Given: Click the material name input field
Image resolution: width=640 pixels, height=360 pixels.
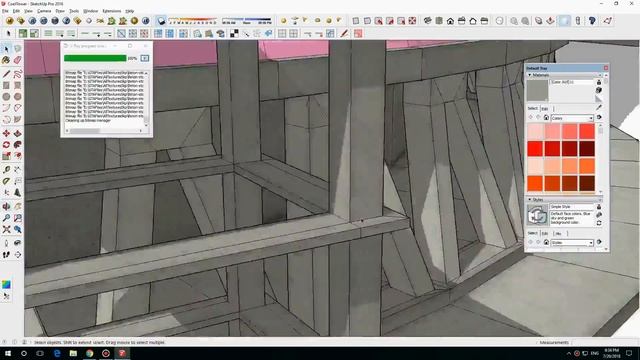Looking at the screenshot, I should [x=572, y=82].
